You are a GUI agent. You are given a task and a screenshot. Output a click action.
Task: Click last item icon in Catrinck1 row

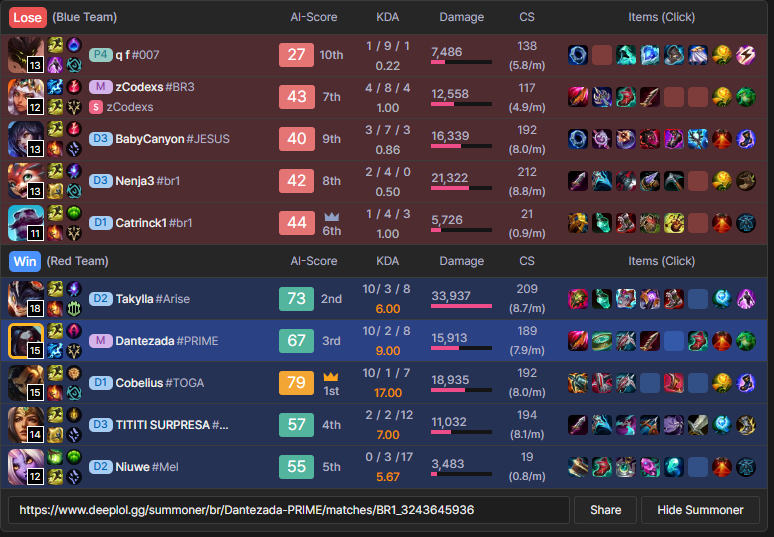click(745, 223)
